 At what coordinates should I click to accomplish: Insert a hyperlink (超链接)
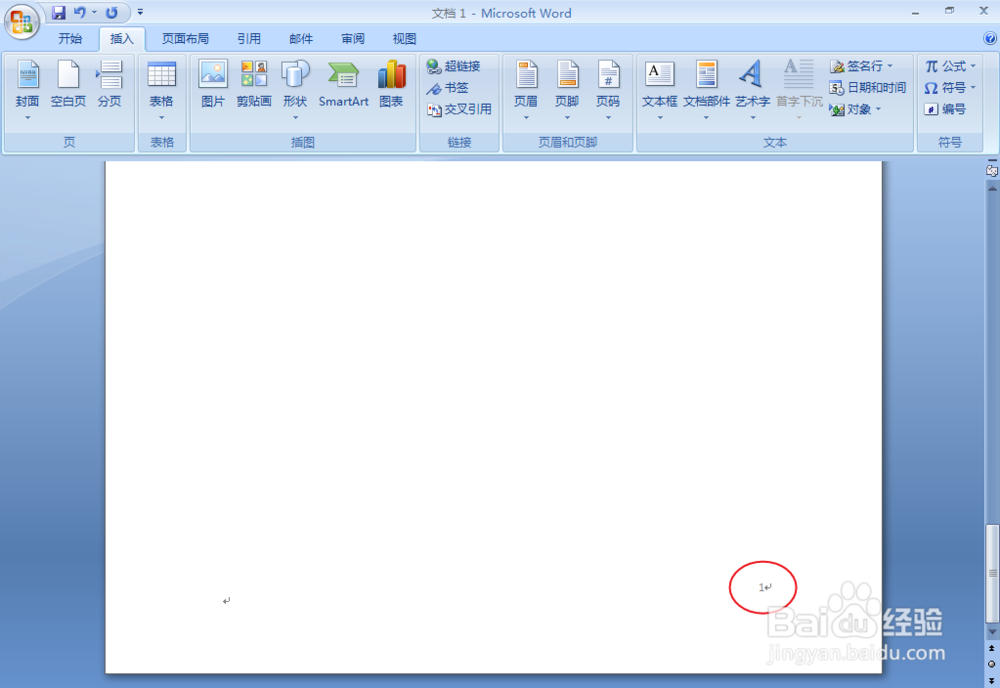point(453,66)
